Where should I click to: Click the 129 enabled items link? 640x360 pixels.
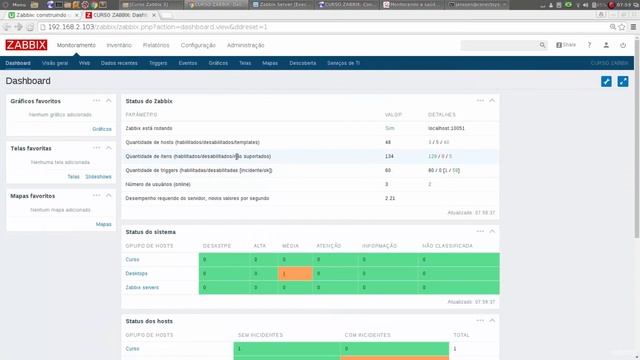coord(432,156)
